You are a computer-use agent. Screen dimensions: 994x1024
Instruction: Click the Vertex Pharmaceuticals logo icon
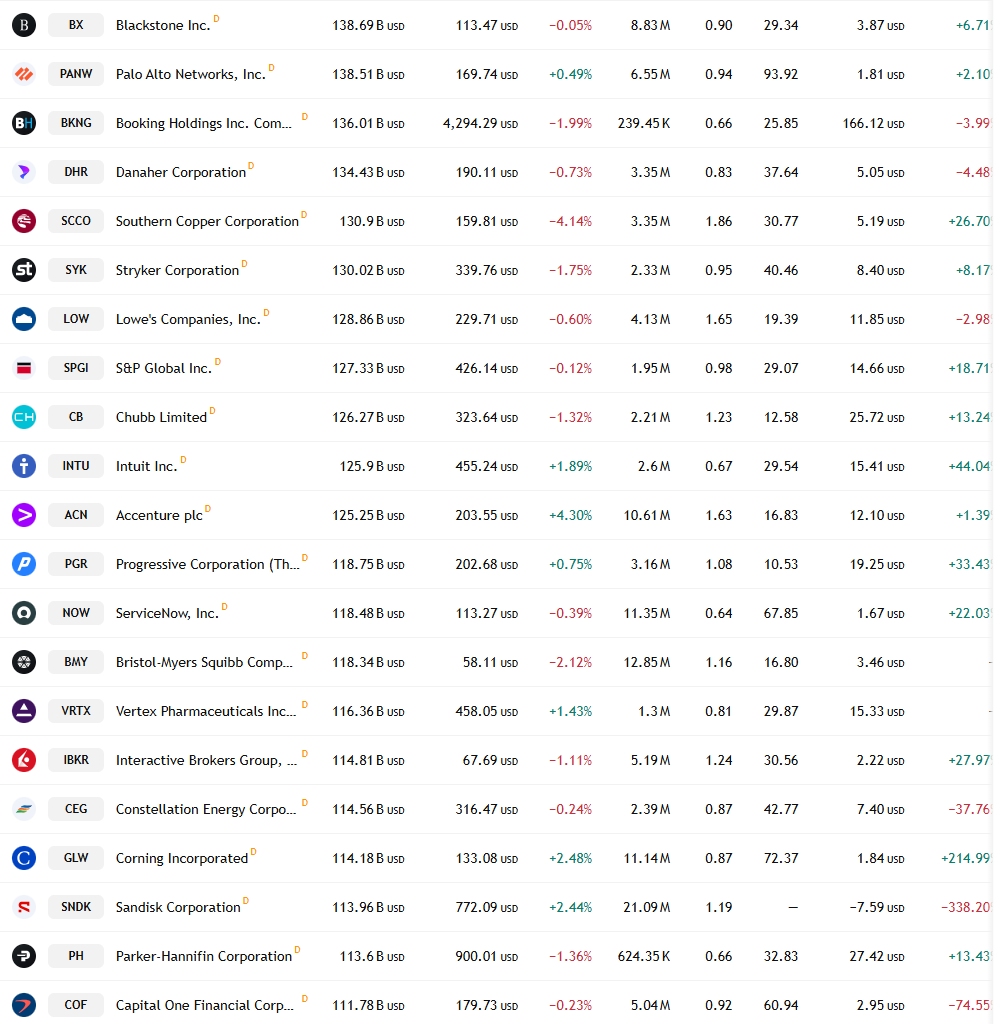coord(24,711)
